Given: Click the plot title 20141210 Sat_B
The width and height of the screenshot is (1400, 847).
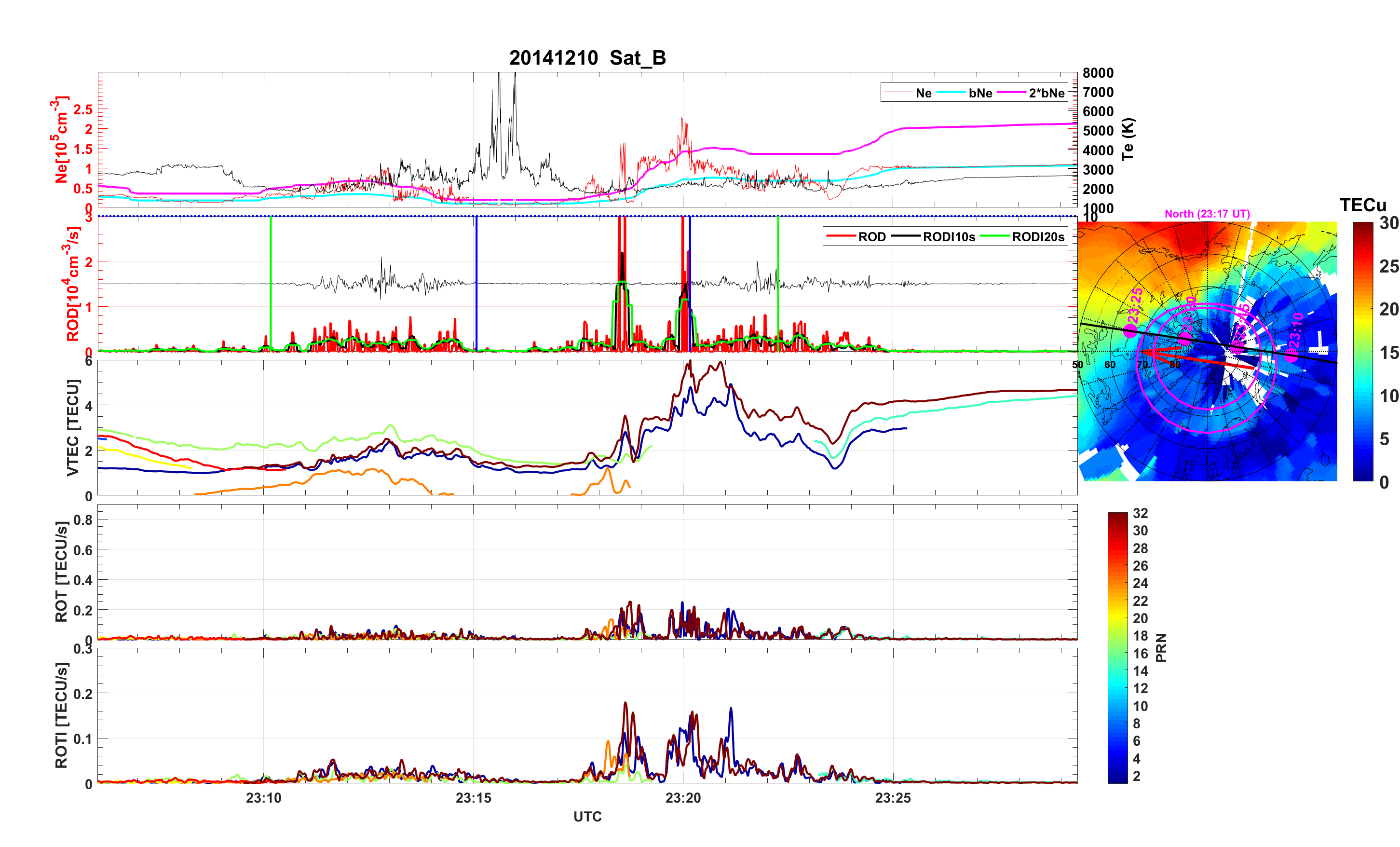Looking at the screenshot, I should [587, 58].
